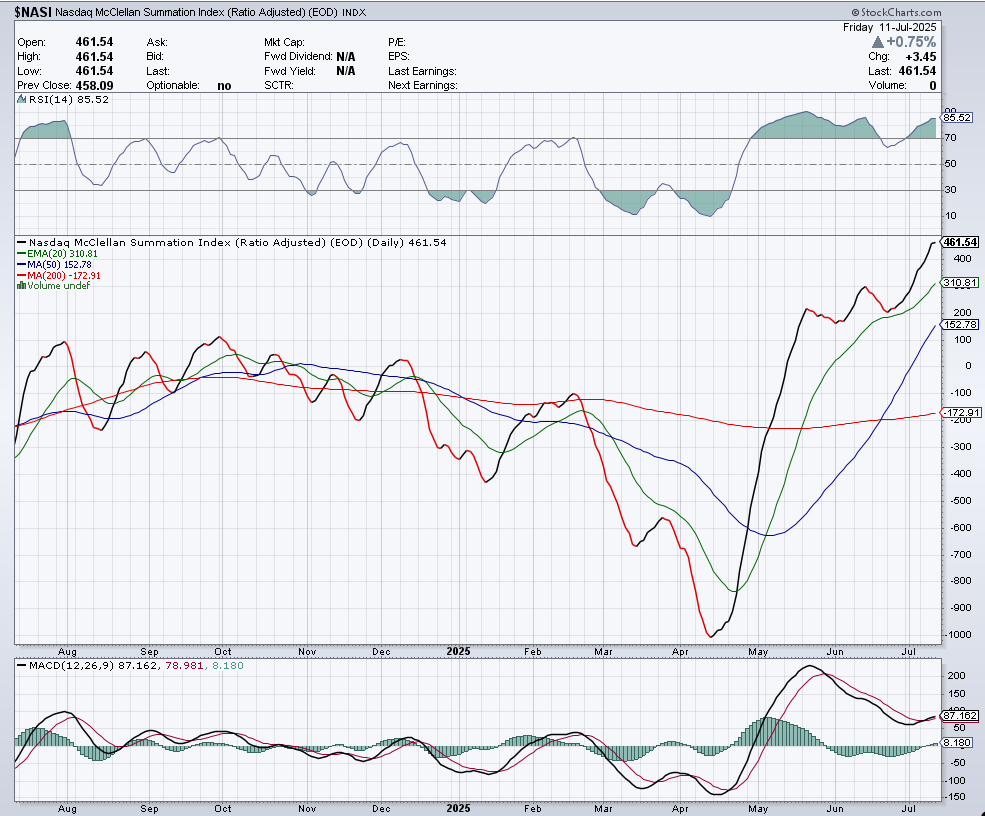Click the Open value 461.54
The image size is (985, 816).
click(94, 42)
